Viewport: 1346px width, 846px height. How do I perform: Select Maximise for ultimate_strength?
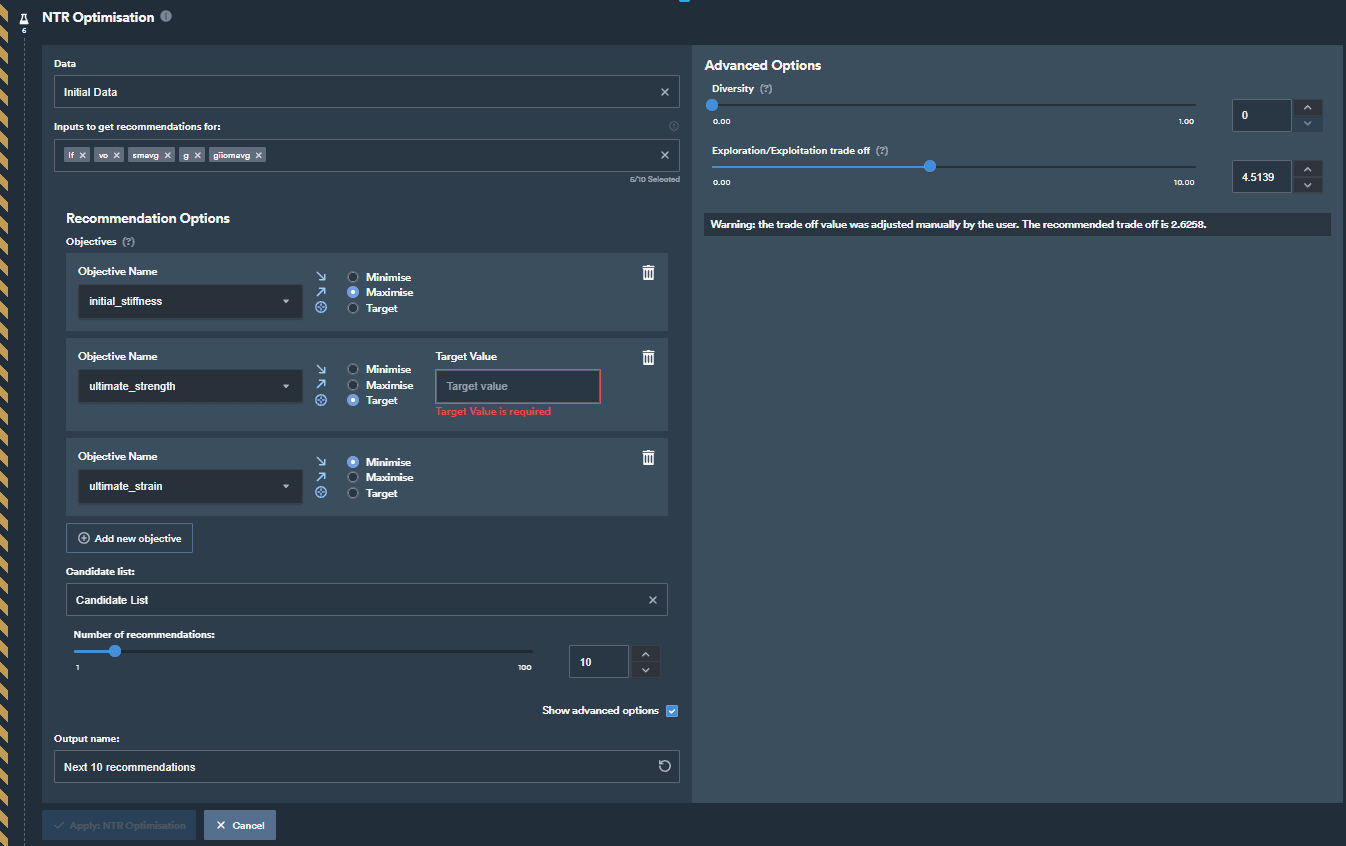(x=353, y=385)
